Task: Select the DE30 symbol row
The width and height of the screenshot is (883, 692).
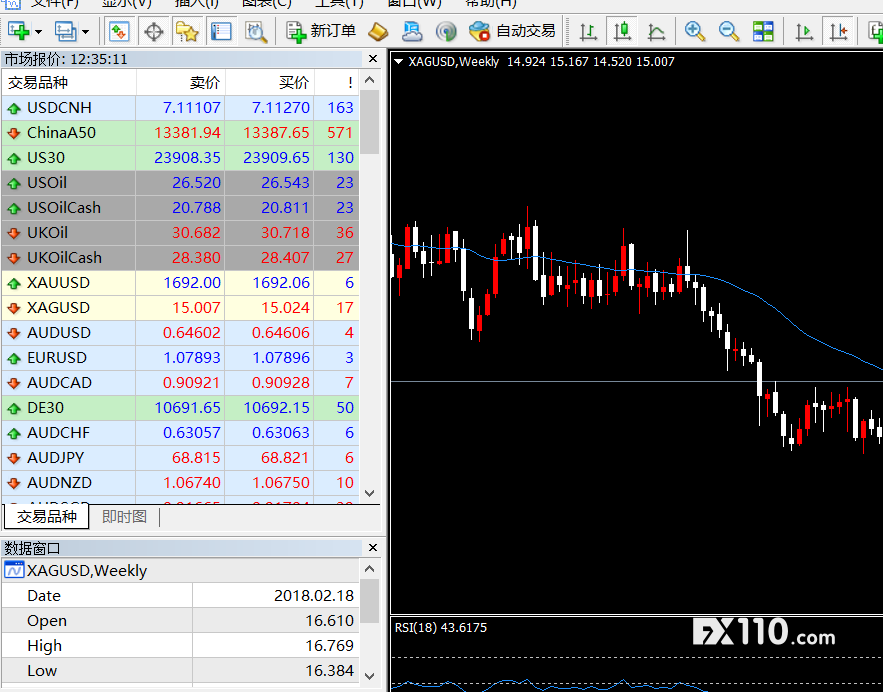Action: [x=180, y=408]
